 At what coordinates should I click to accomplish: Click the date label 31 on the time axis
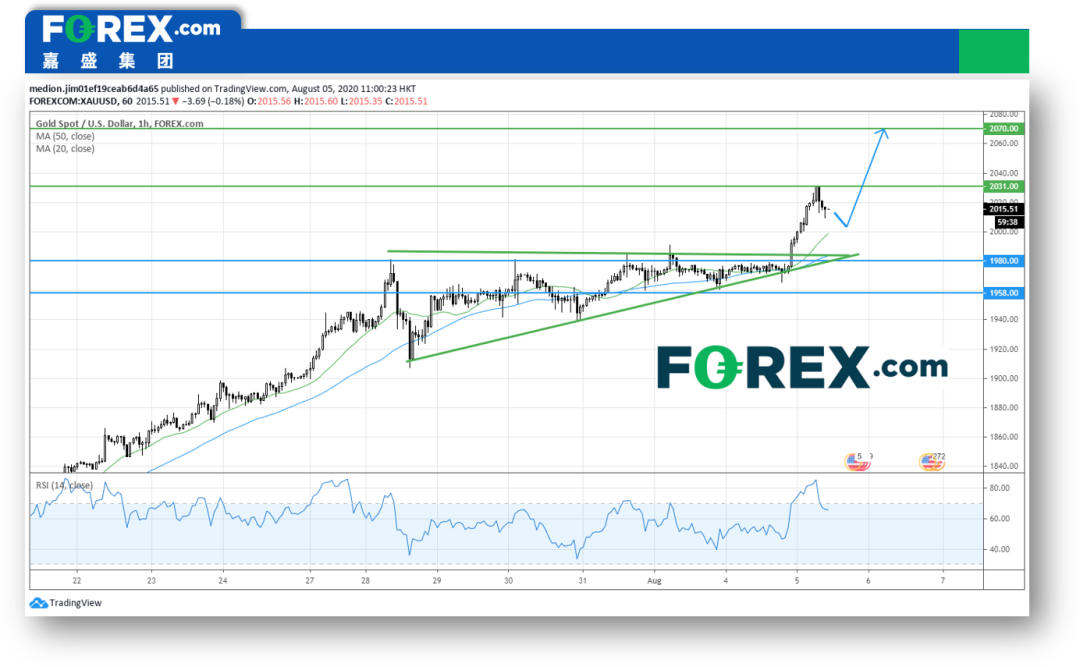tap(583, 581)
